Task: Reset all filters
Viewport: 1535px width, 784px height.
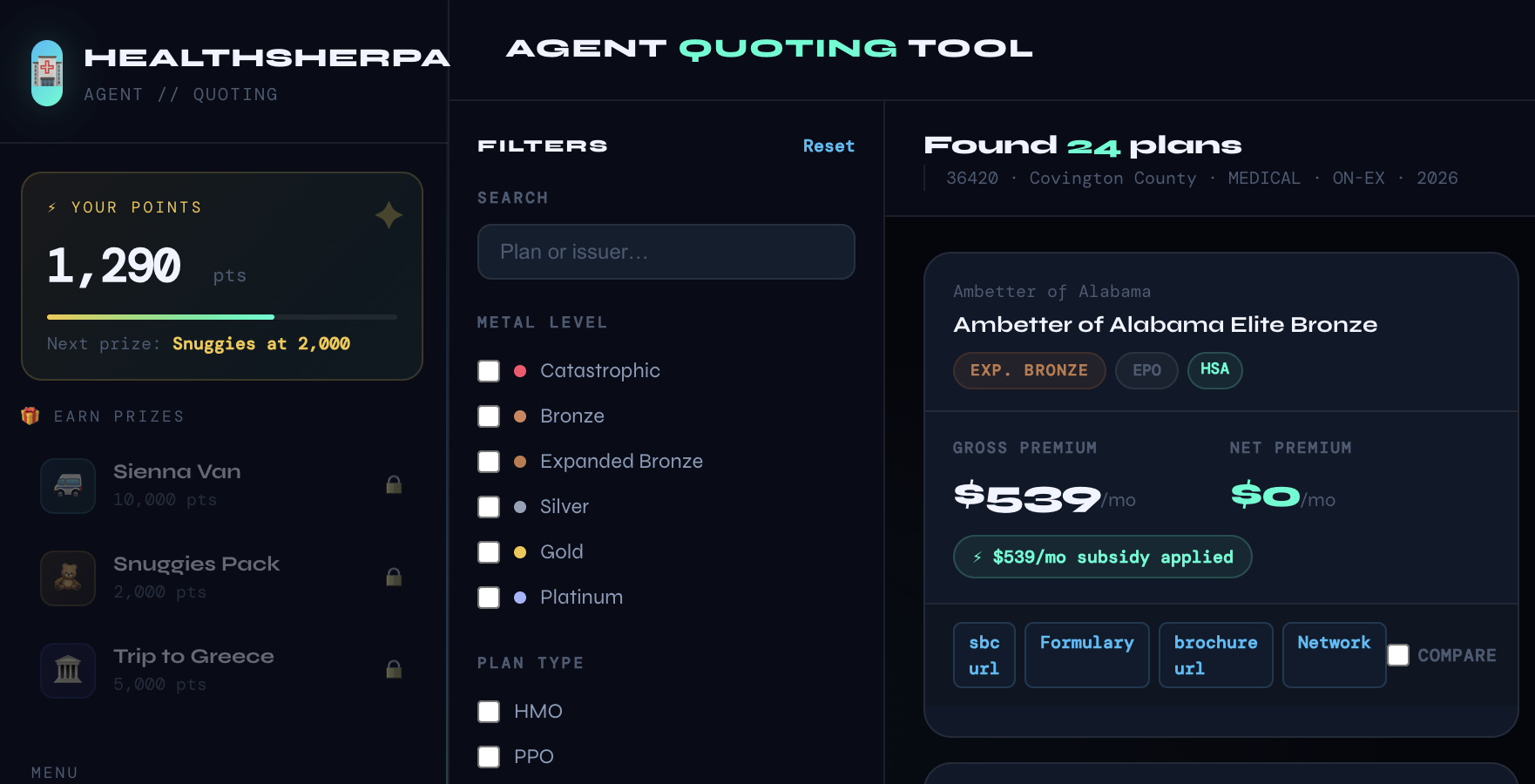Action: [828, 145]
